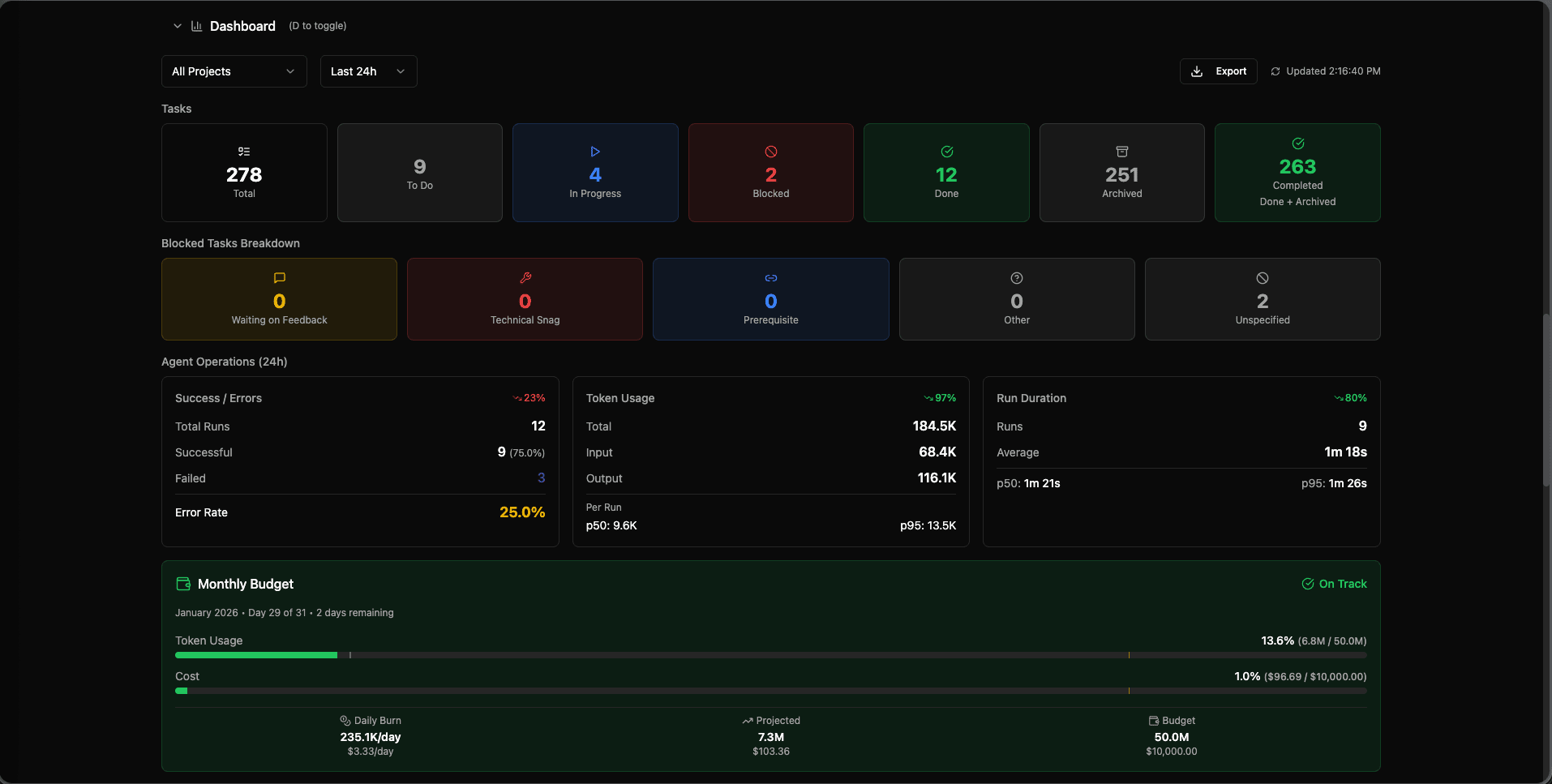
Task: Click the Export button
Action: (1218, 71)
